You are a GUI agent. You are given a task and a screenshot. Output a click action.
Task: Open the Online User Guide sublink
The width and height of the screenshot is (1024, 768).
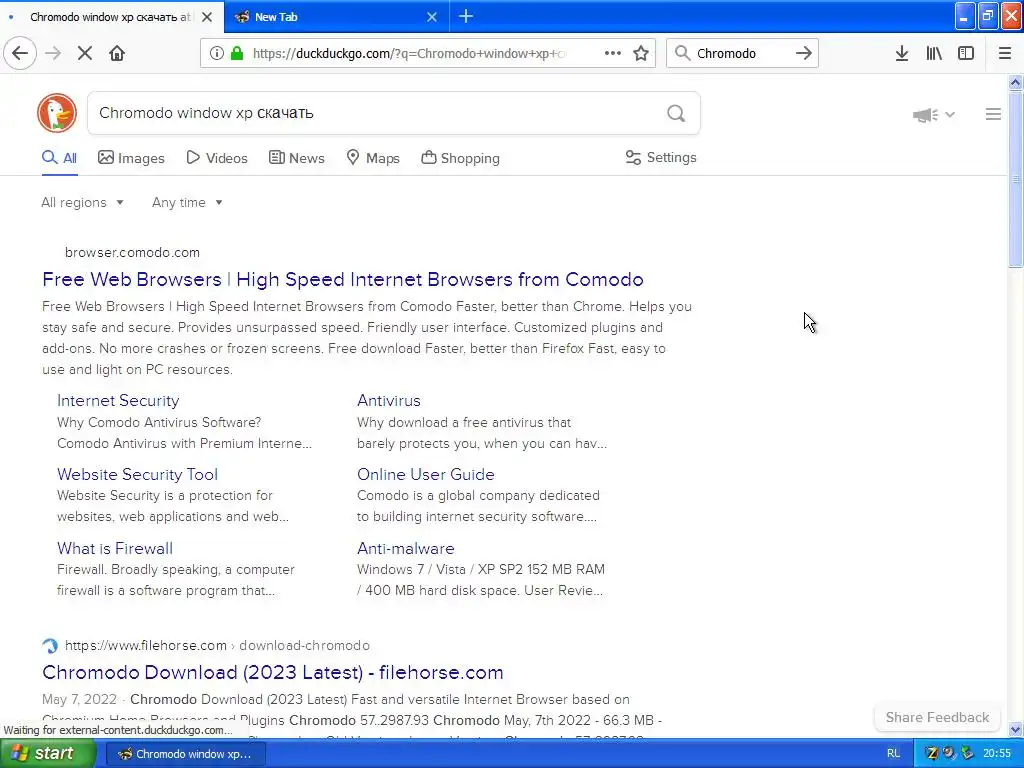426,474
